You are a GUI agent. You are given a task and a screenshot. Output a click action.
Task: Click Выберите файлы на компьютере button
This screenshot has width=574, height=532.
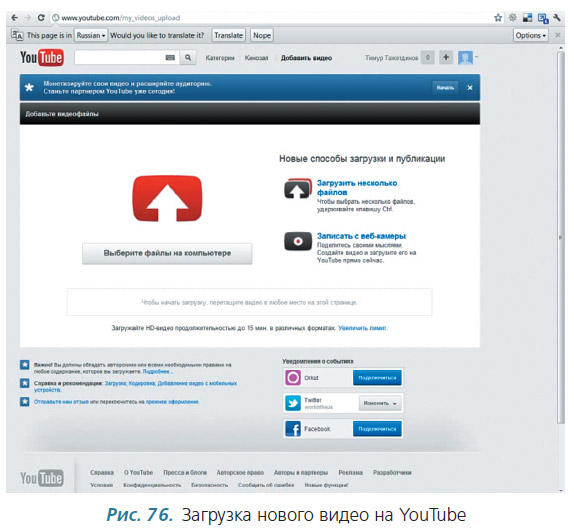tap(167, 253)
